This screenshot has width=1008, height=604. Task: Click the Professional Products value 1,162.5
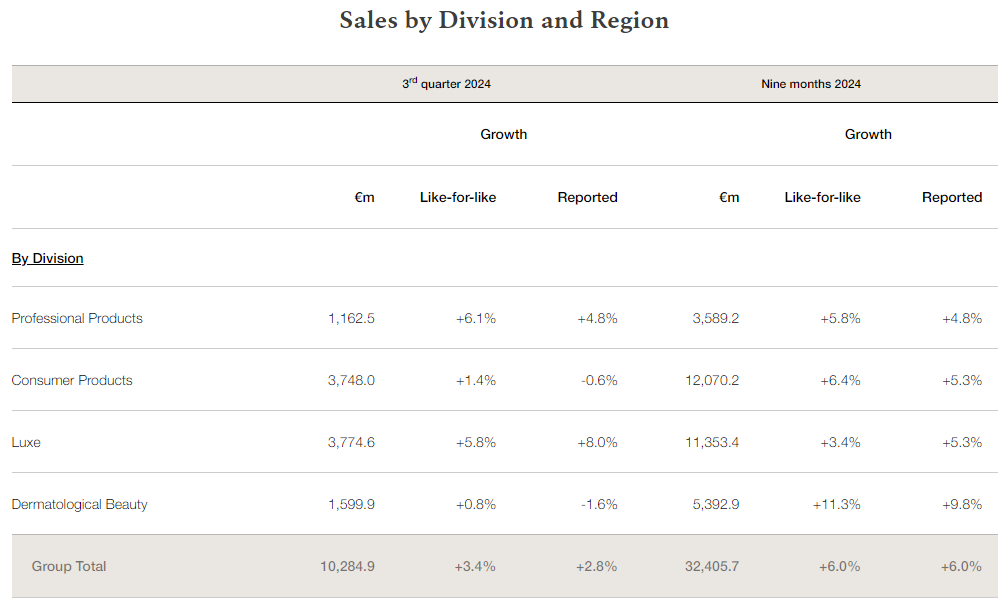(351, 318)
